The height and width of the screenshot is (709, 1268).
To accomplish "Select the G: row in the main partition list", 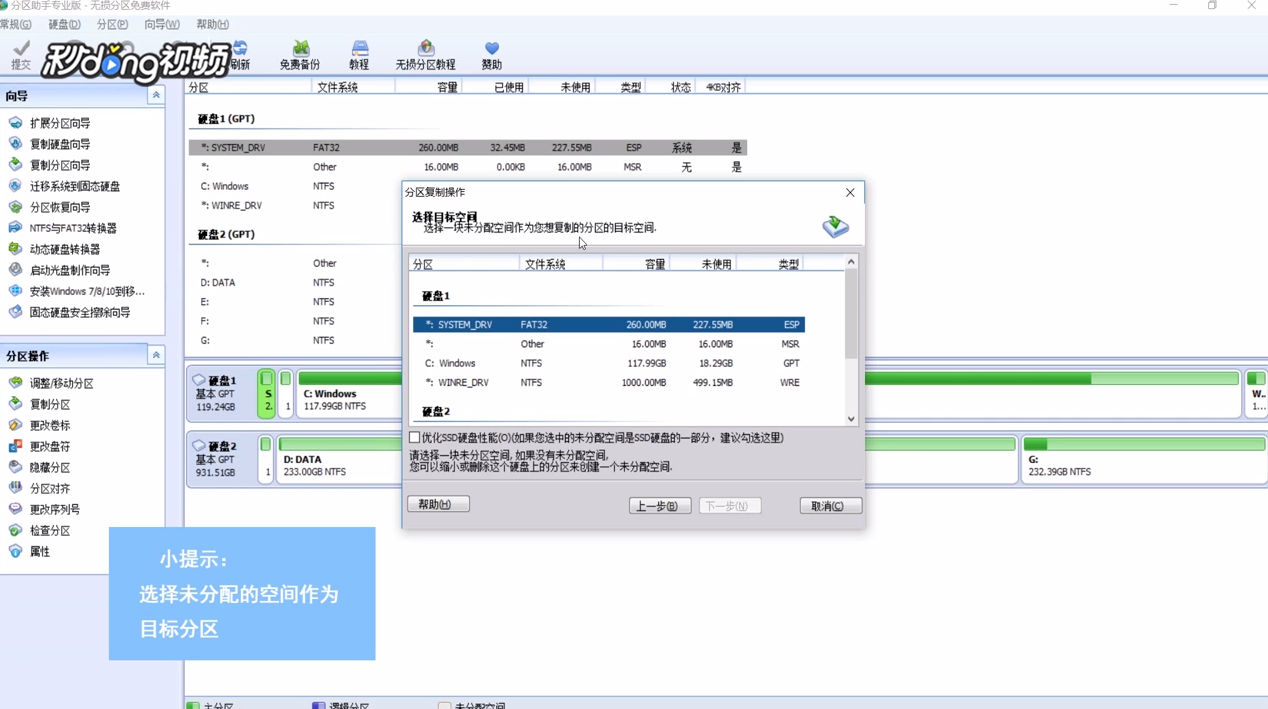I will pyautogui.click(x=295, y=340).
